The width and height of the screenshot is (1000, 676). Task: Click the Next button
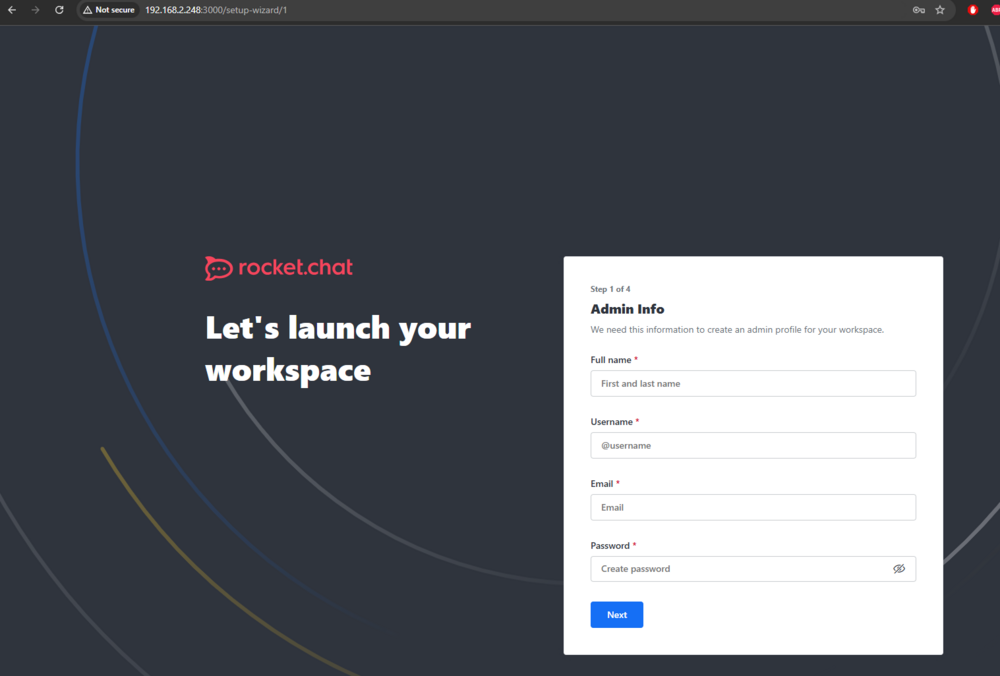tap(617, 615)
